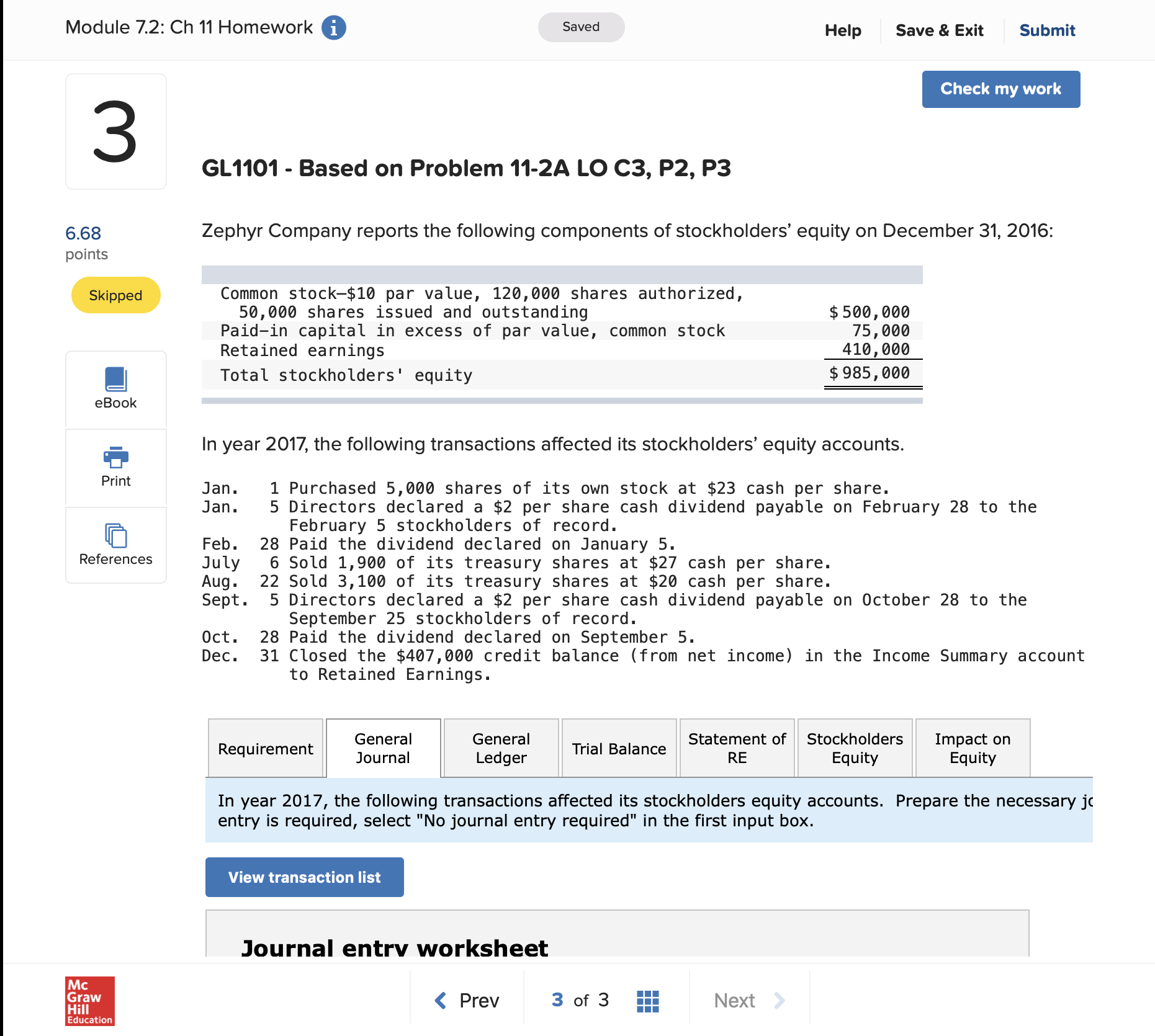Open the References panel
Viewport: 1155px width, 1036px height.
[116, 545]
